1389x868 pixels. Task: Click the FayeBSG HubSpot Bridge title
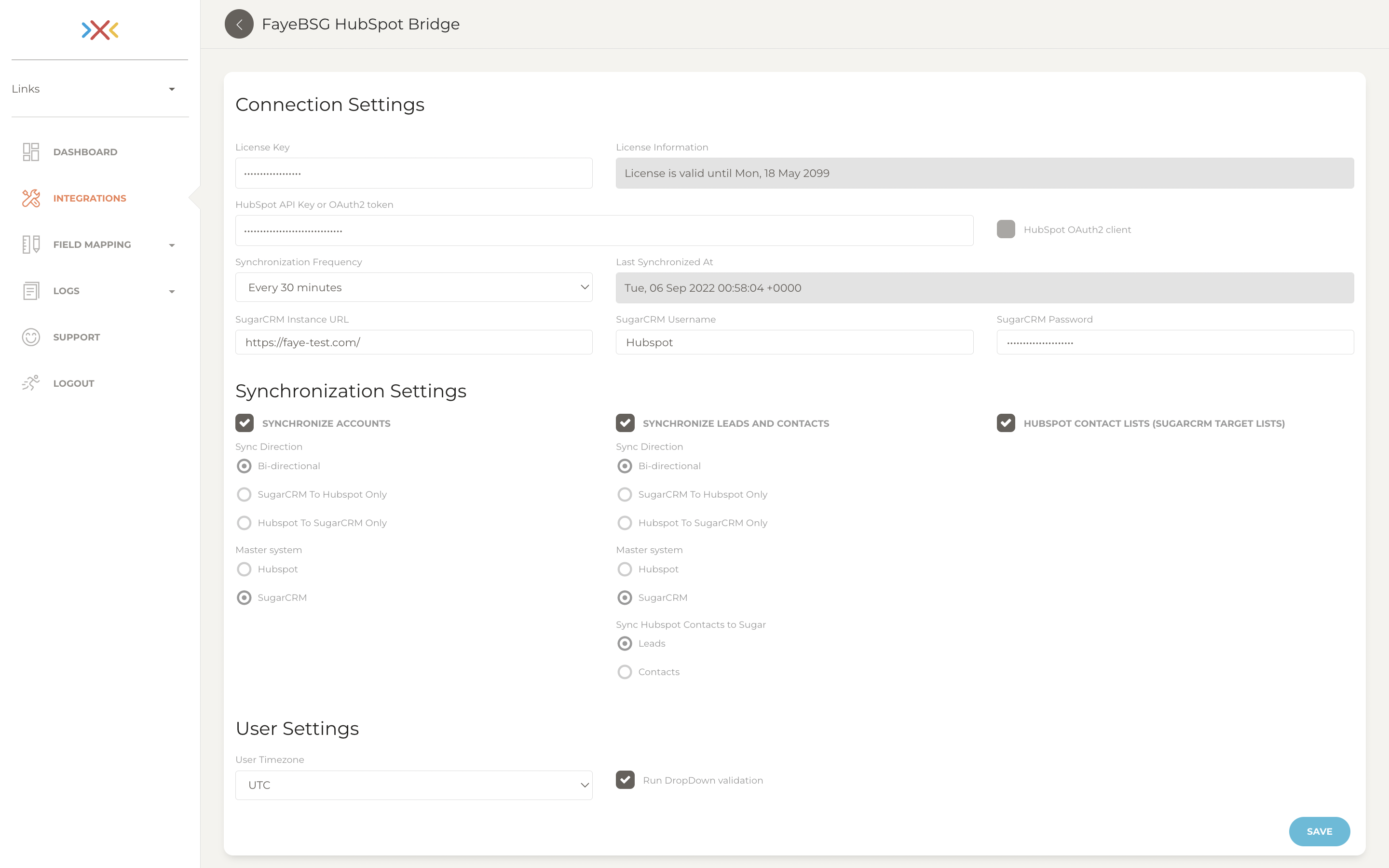[360, 24]
